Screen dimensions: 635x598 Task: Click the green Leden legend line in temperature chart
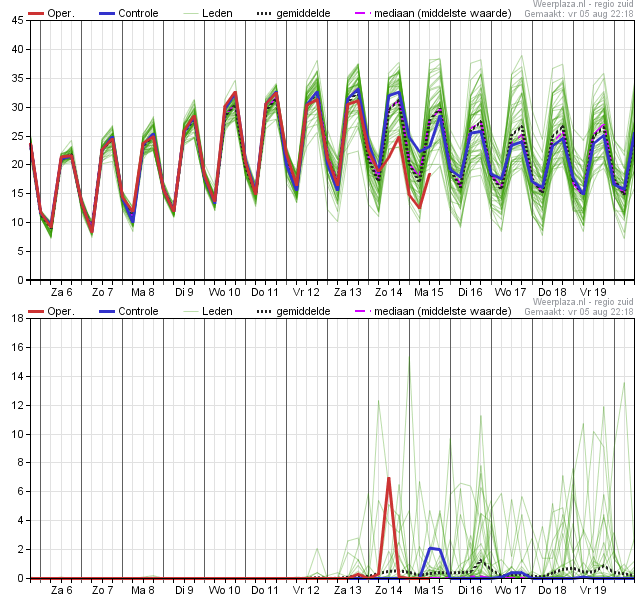pos(191,14)
